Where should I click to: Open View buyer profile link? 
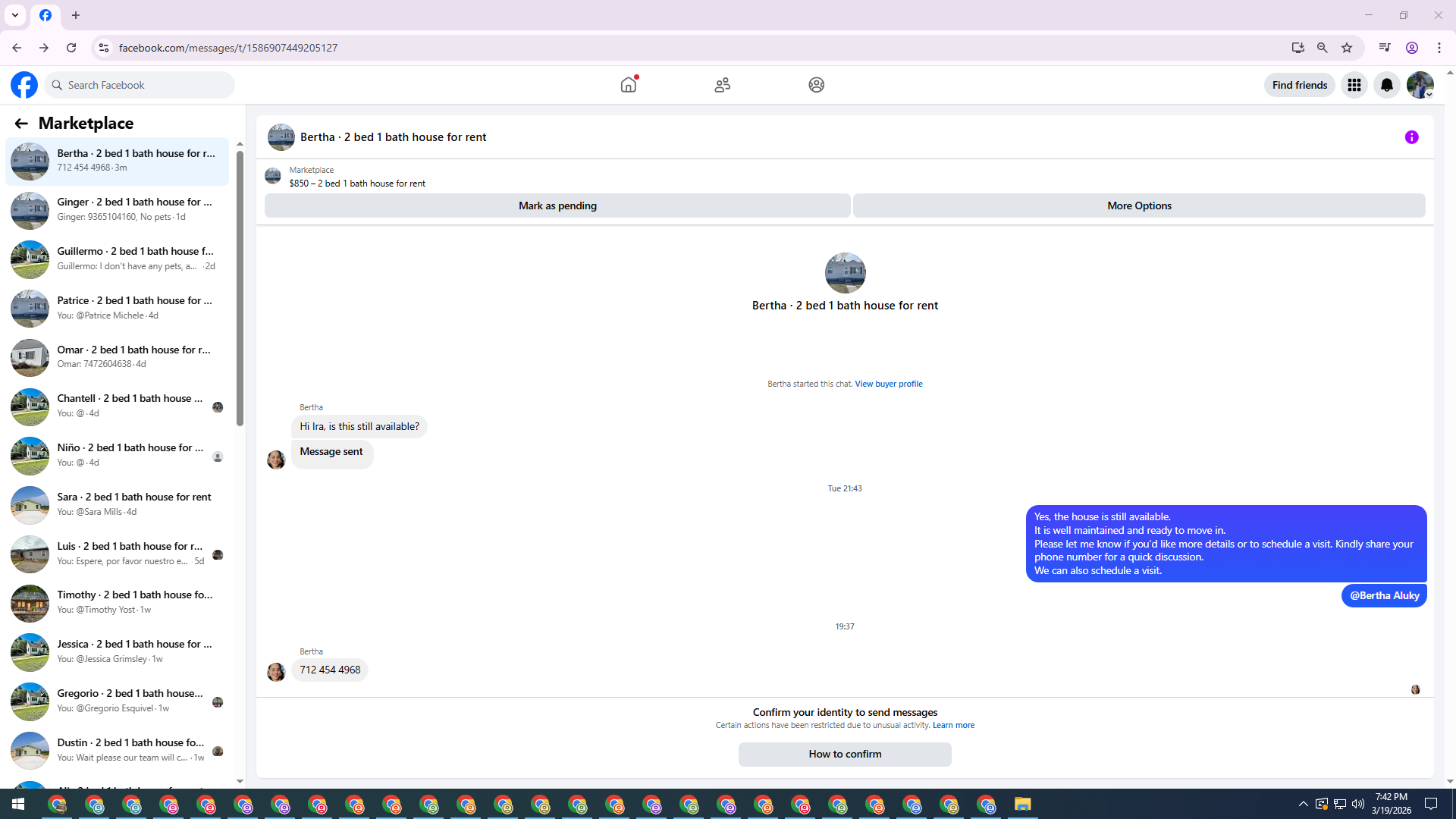[888, 384]
